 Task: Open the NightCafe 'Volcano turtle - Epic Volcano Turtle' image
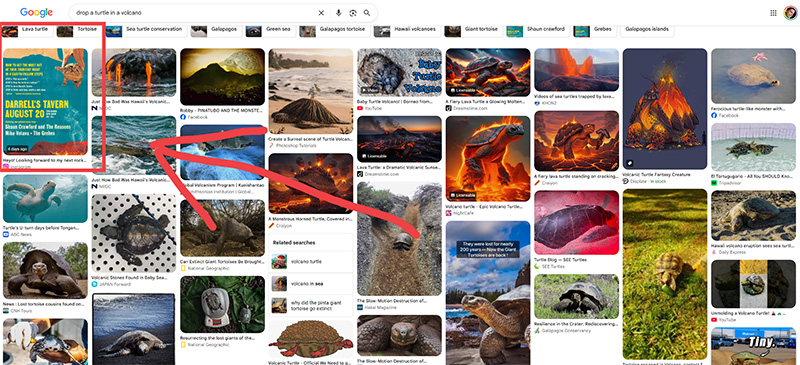click(x=488, y=159)
